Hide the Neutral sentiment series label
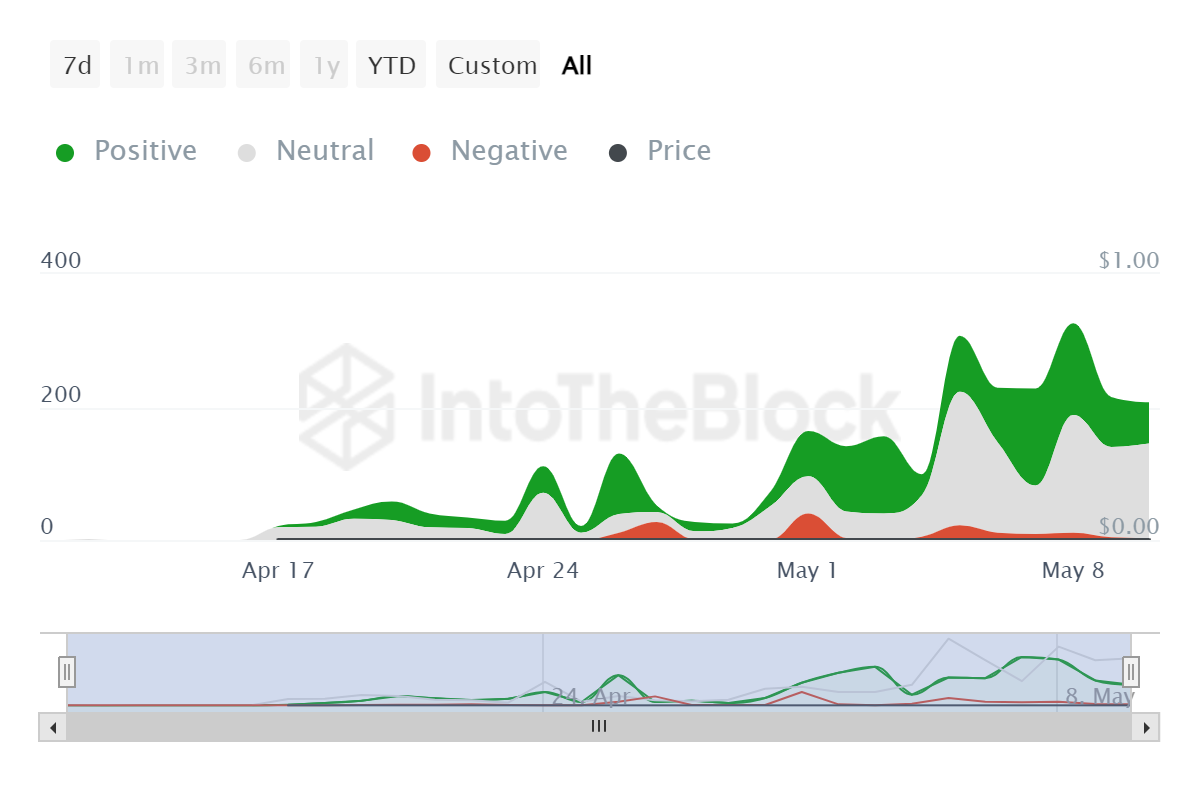Image resolution: width=1200 pixels, height=800 pixels. click(325, 151)
